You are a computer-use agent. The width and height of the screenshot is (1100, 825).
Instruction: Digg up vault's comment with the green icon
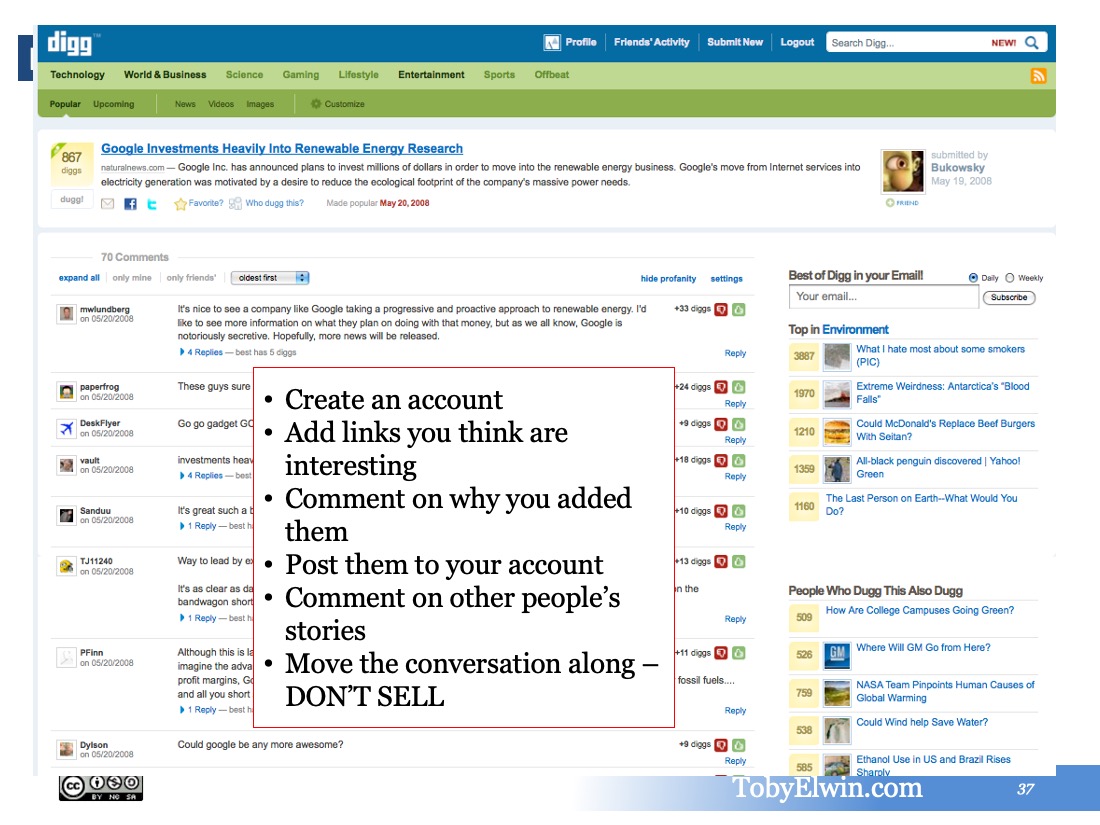pos(739,460)
